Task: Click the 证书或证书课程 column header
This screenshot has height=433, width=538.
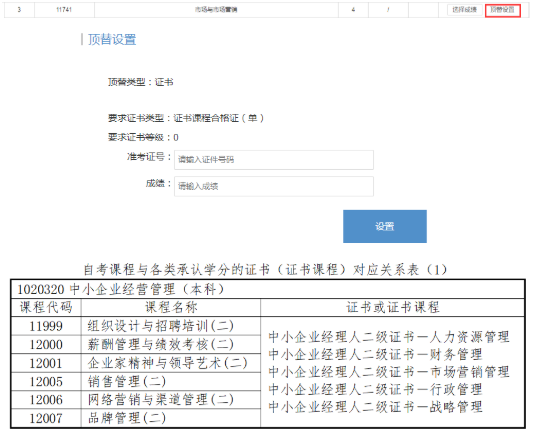Action: (x=393, y=307)
